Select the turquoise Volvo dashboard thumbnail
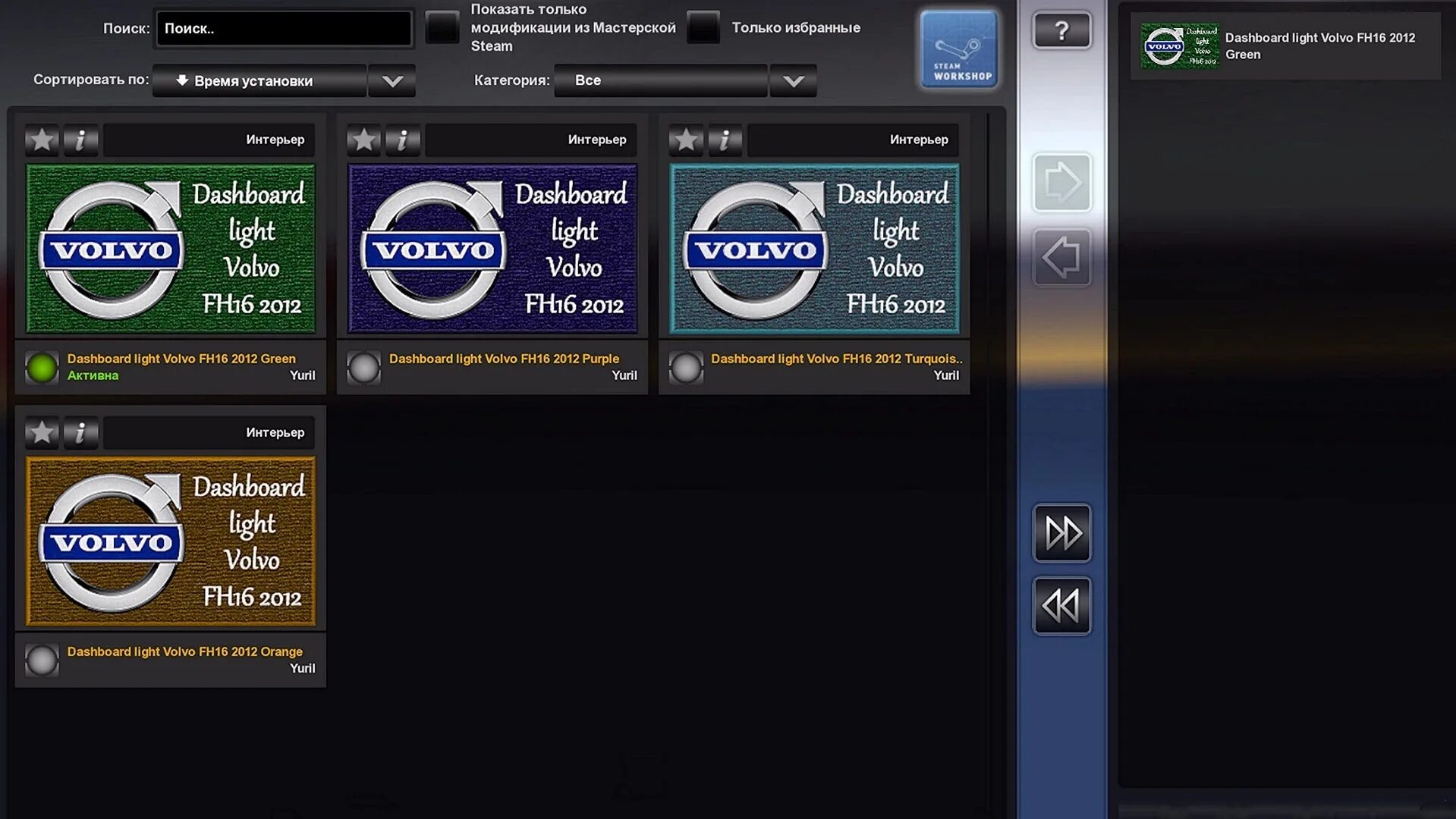The image size is (1456, 819). pyautogui.click(x=814, y=249)
